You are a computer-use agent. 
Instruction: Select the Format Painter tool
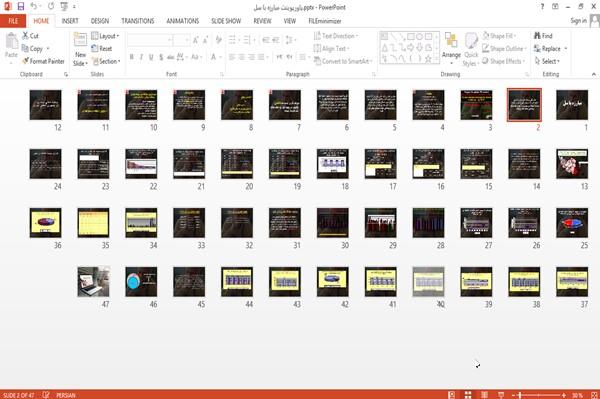pos(43,61)
